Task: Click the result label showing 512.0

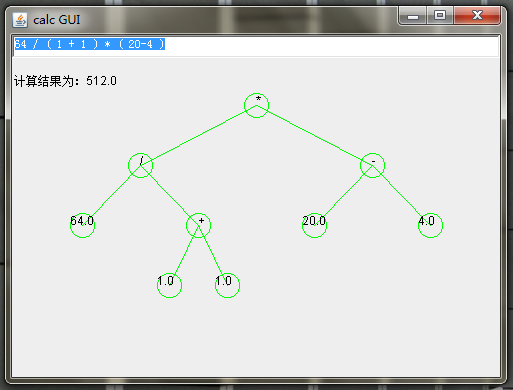Action: [x=65, y=81]
